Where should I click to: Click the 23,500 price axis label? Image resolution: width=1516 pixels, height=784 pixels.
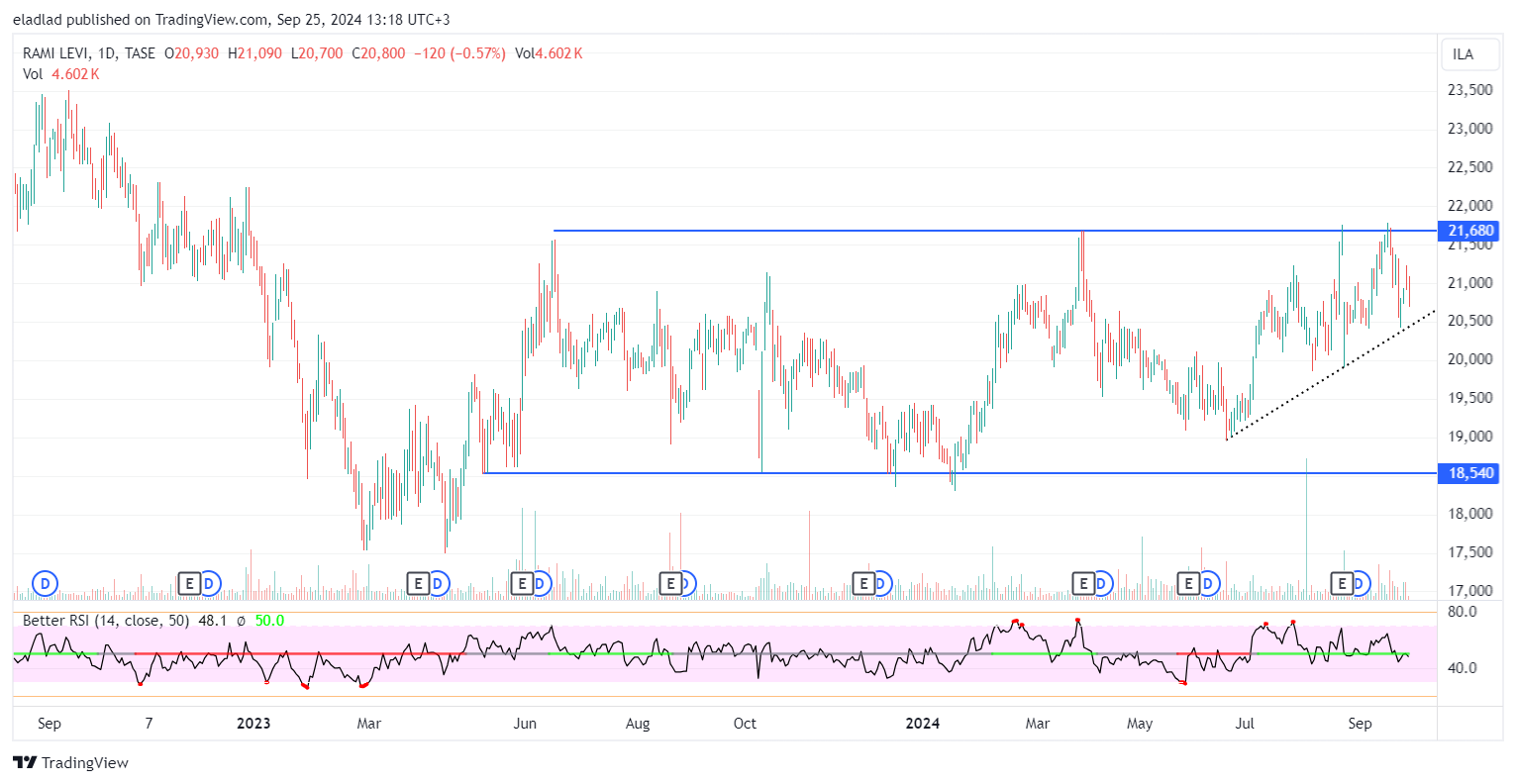click(1470, 90)
